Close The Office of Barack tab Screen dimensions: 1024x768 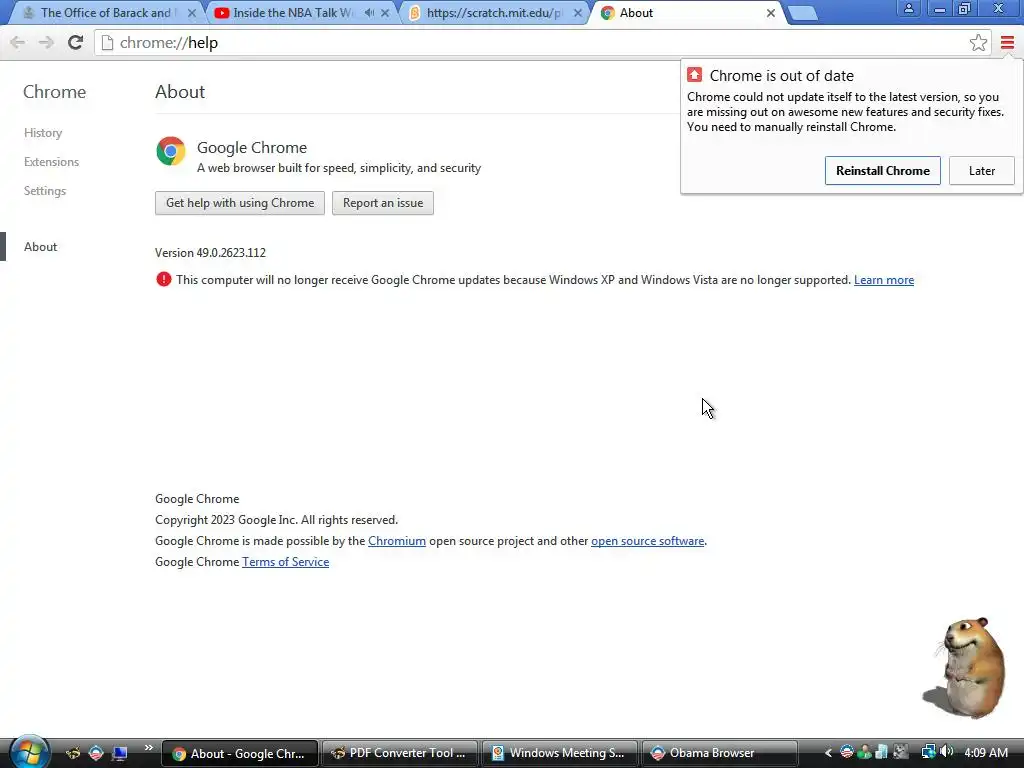(192, 13)
